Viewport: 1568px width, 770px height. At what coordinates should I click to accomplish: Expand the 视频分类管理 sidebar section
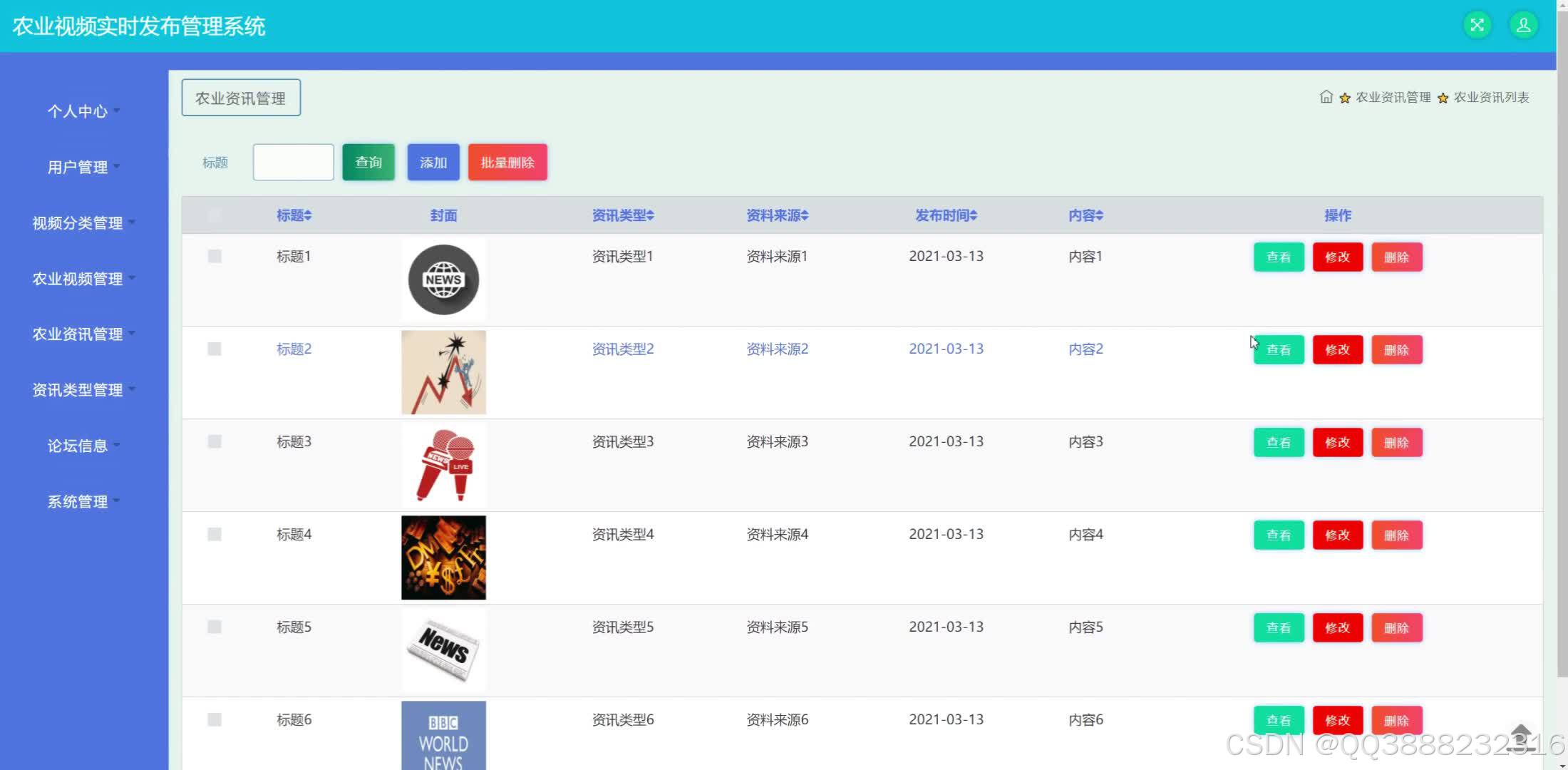pyautogui.click(x=77, y=222)
